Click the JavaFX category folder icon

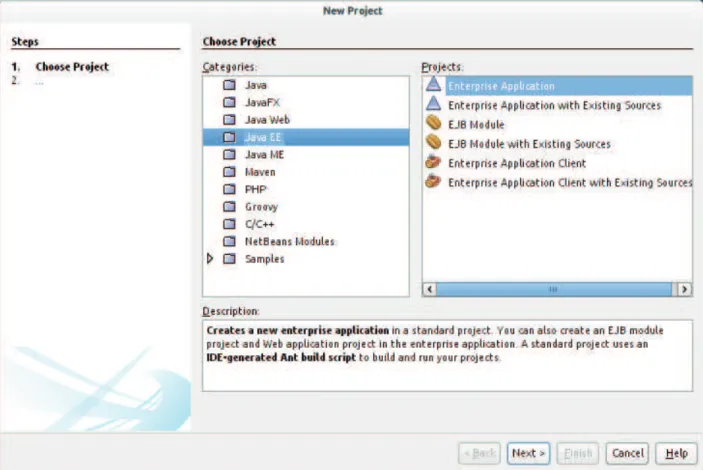[230, 102]
